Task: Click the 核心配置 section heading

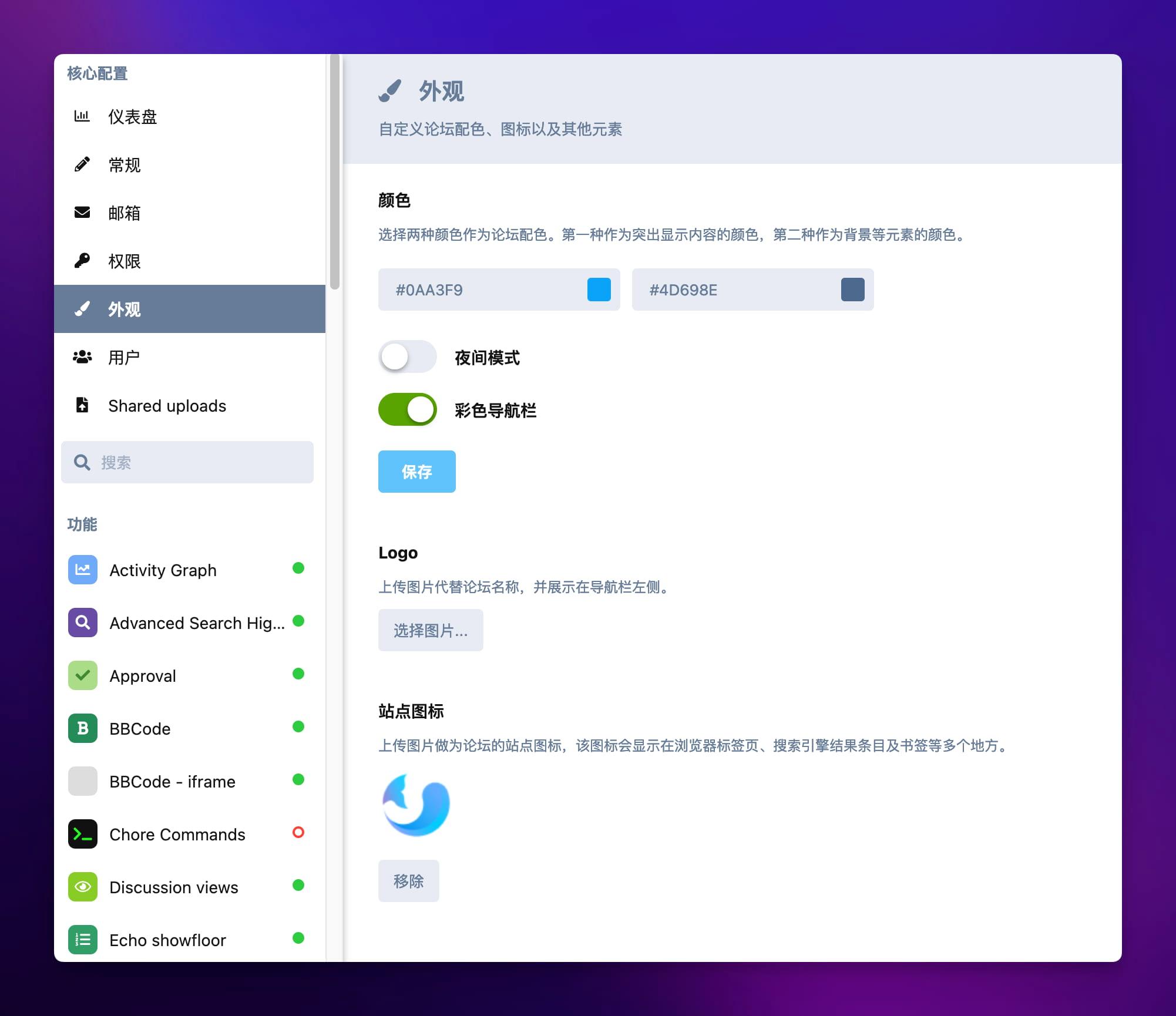Action: [98, 73]
